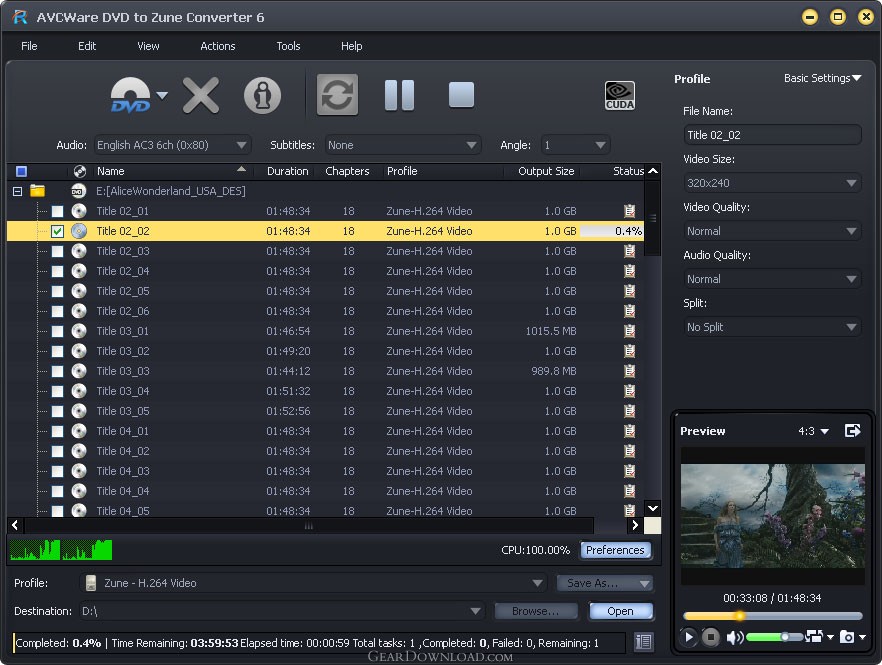Check the Title 03_04 checkbox

(x=57, y=392)
